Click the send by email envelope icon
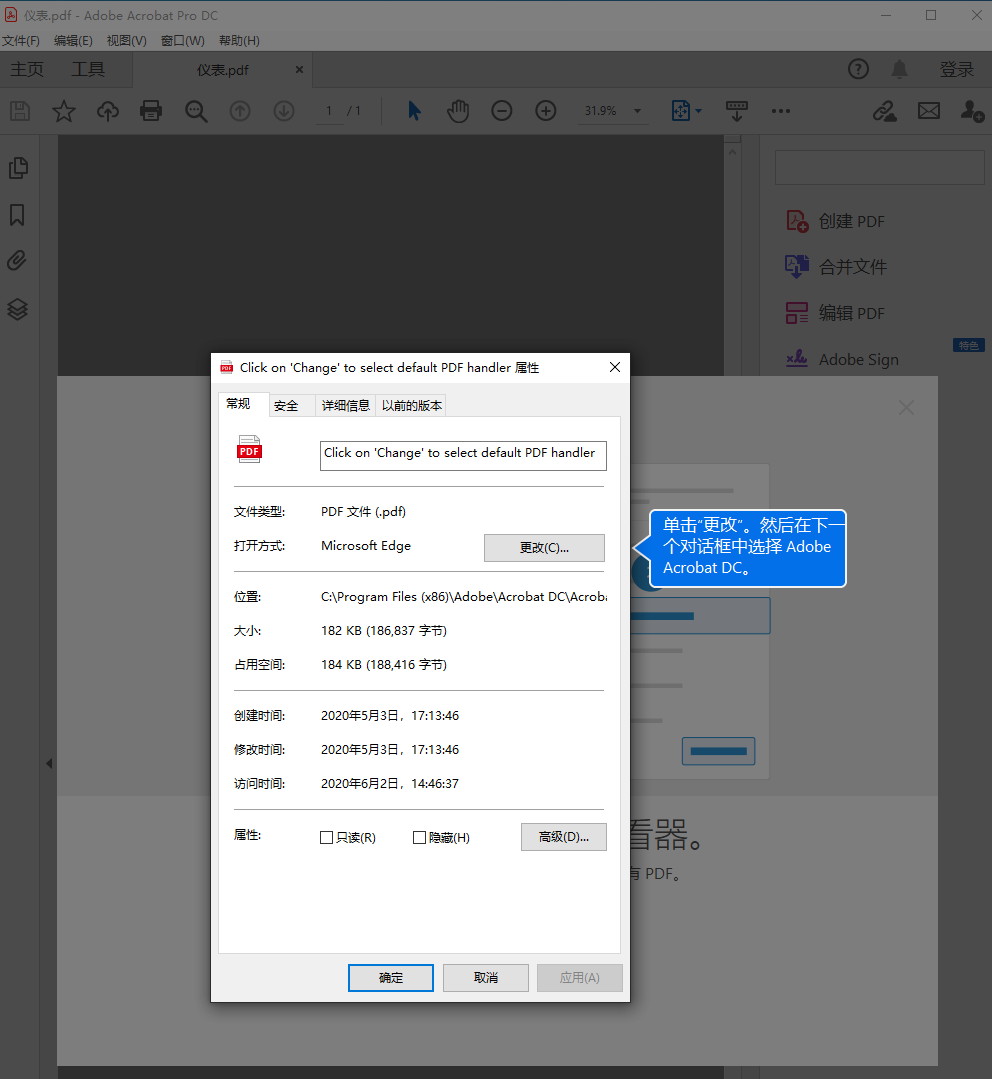Screen dimensions: 992x1079 (x=929, y=111)
